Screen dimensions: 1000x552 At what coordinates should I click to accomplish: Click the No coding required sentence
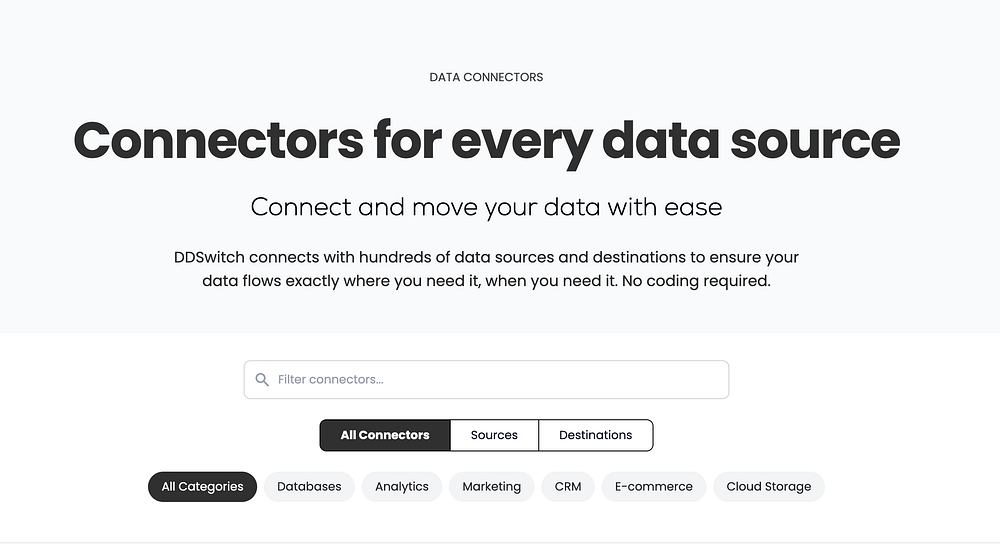pyautogui.click(x=696, y=281)
